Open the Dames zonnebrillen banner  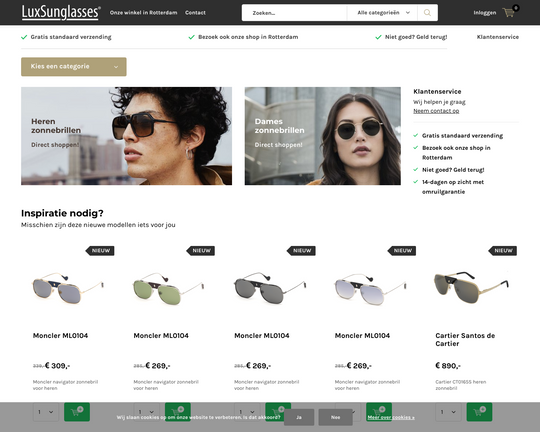pos(323,136)
